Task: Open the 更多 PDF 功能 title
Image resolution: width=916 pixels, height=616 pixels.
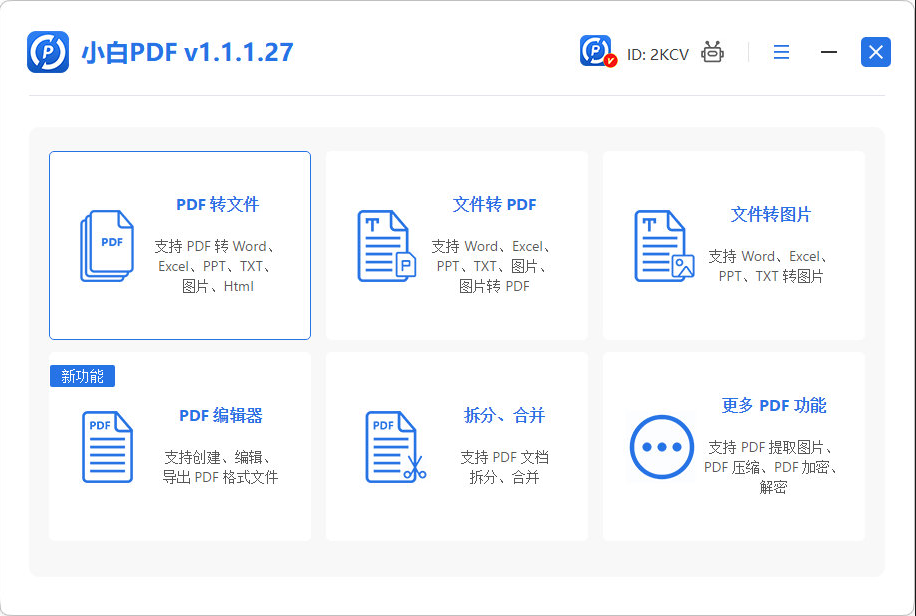Action: pos(774,406)
